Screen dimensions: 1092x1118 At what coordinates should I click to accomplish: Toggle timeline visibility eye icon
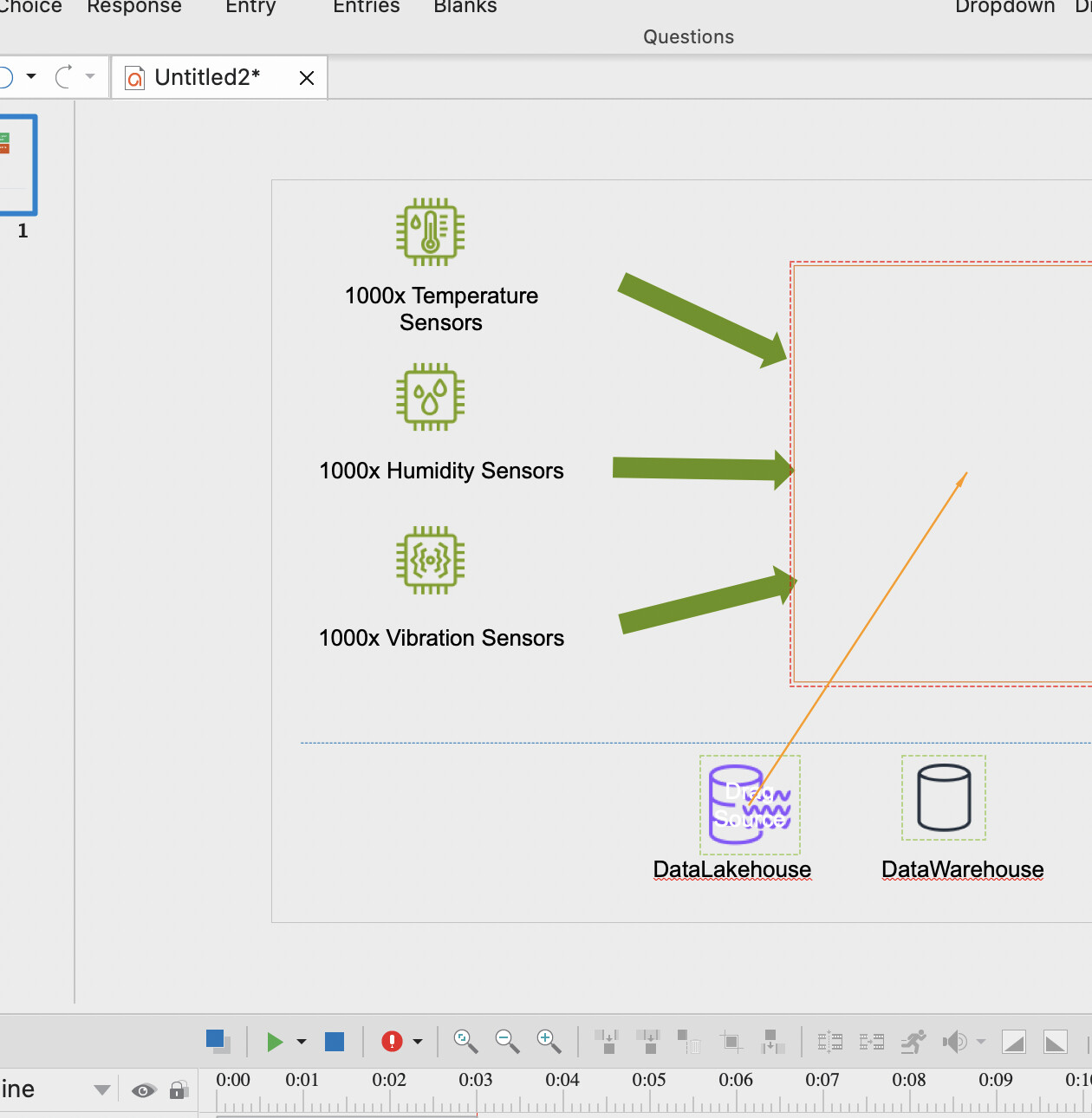click(x=144, y=1090)
